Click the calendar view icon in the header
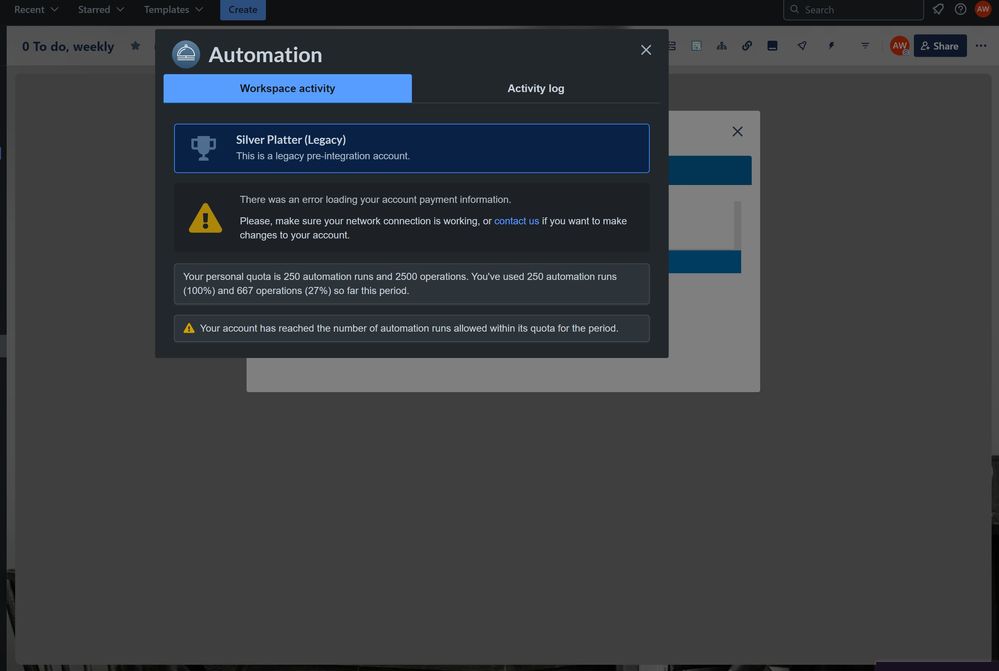The width and height of the screenshot is (999, 671). coord(696,44)
